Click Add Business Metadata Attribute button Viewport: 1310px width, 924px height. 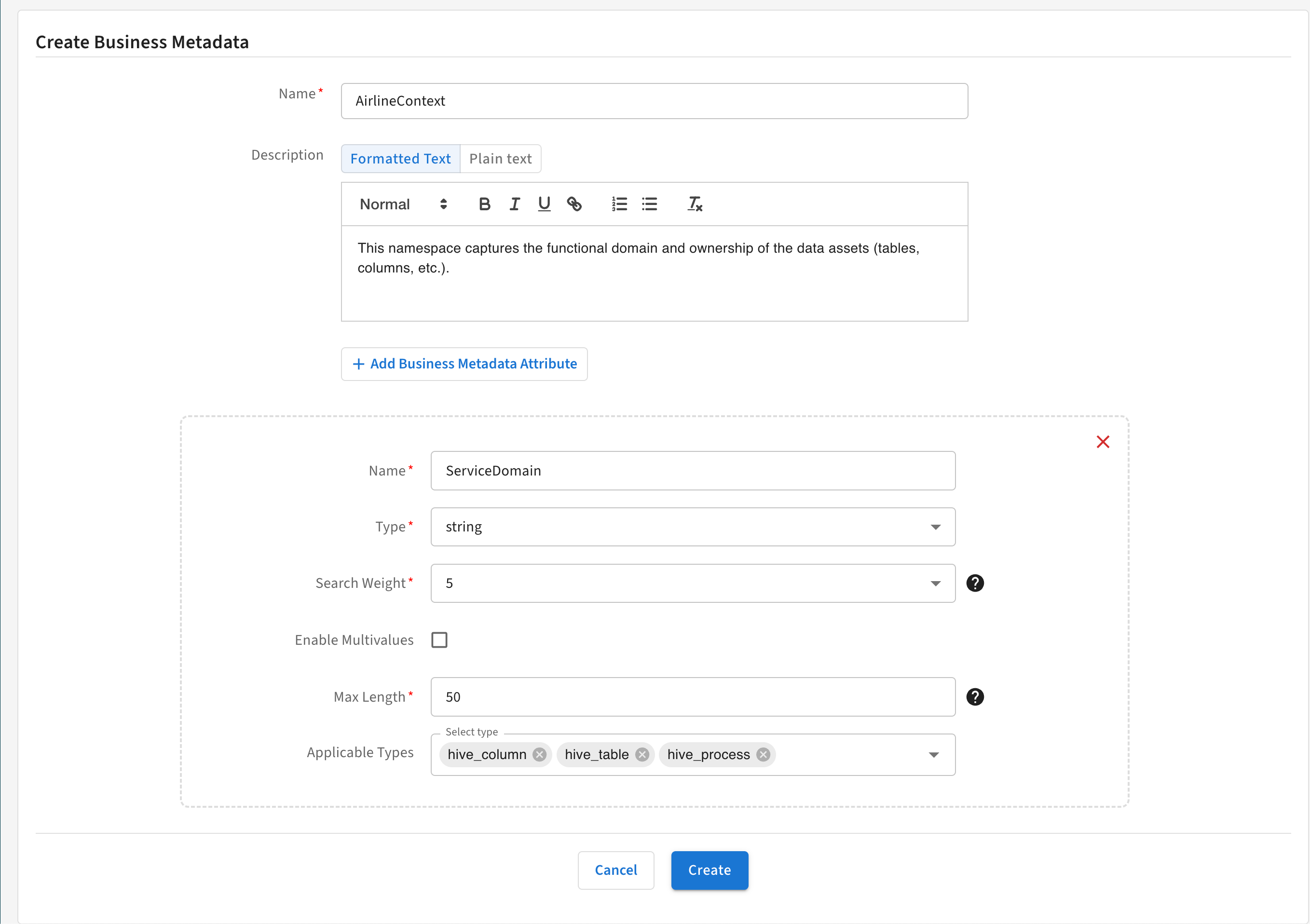pos(464,364)
